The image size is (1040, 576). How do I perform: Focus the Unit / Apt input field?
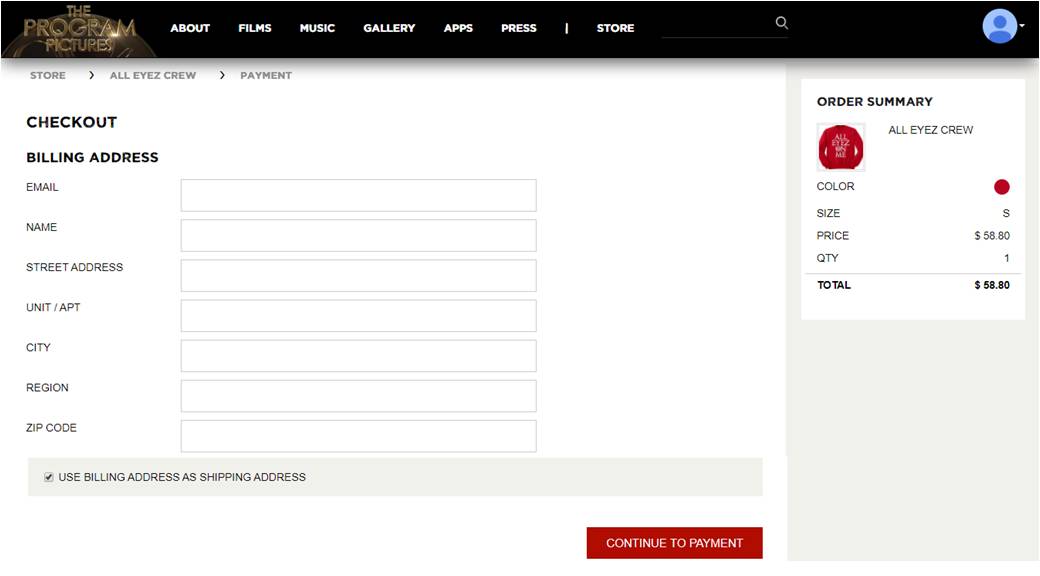pyautogui.click(x=358, y=316)
